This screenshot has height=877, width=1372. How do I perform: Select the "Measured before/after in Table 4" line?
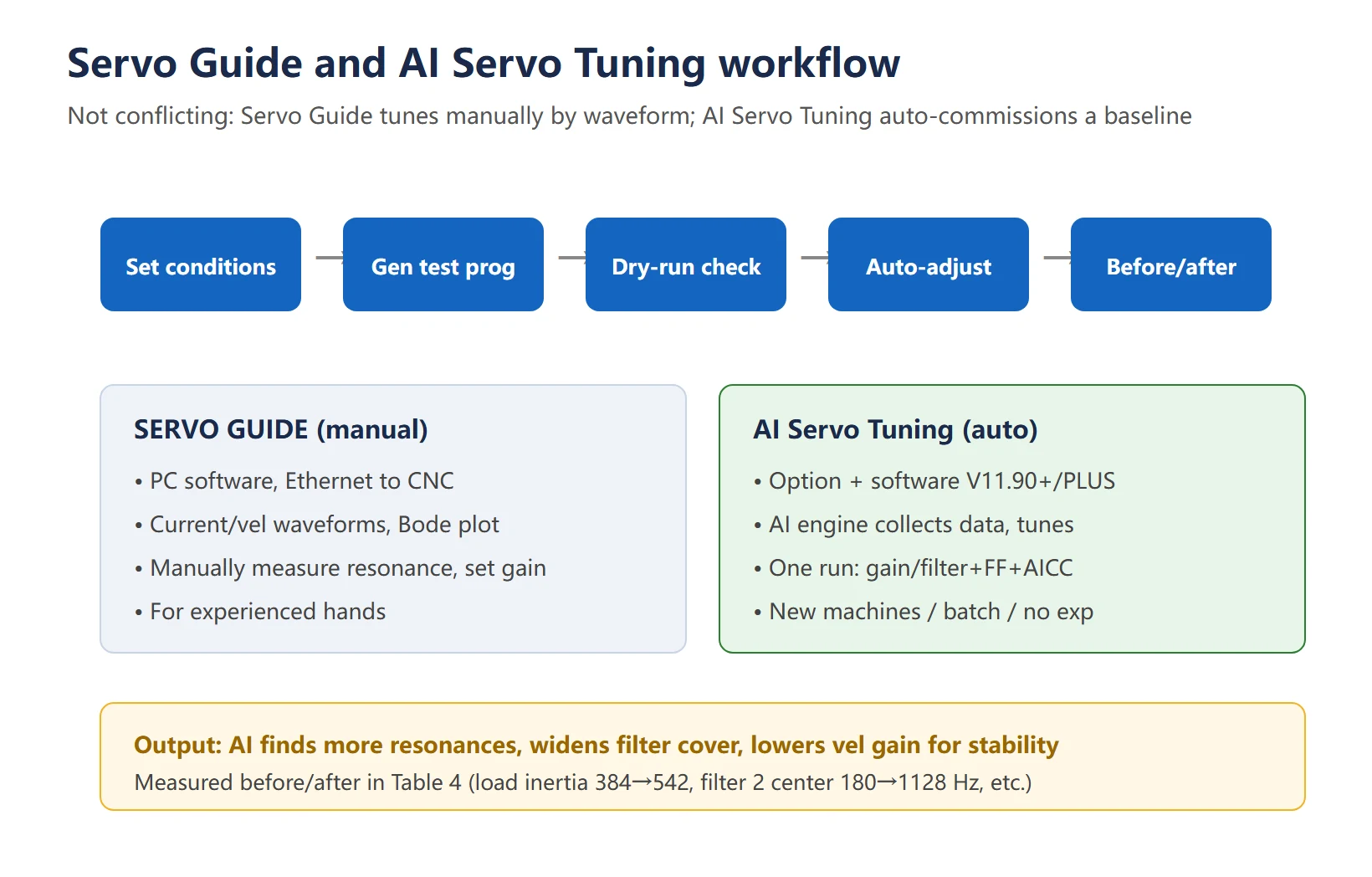[583, 782]
